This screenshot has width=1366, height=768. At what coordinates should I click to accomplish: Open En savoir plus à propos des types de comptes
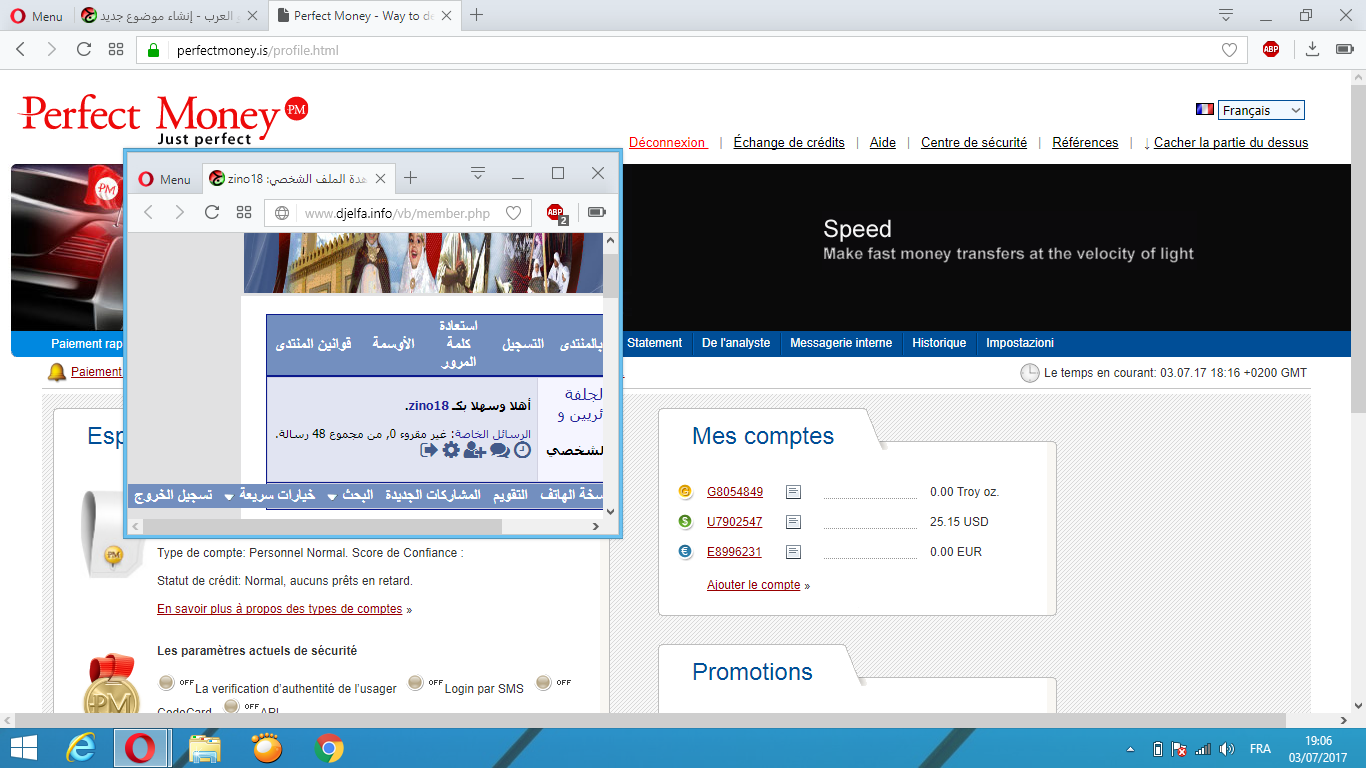click(280, 609)
